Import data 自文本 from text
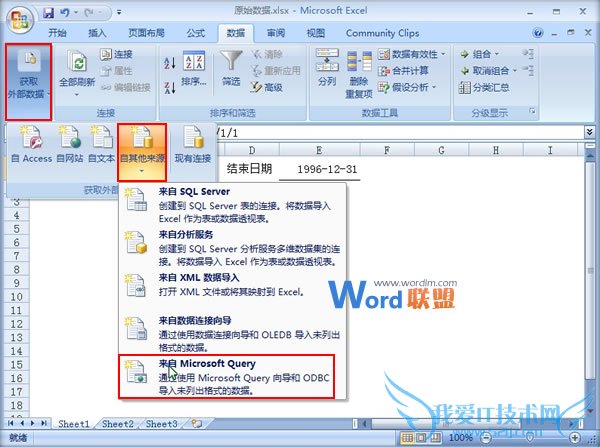600x447 pixels. [x=101, y=145]
